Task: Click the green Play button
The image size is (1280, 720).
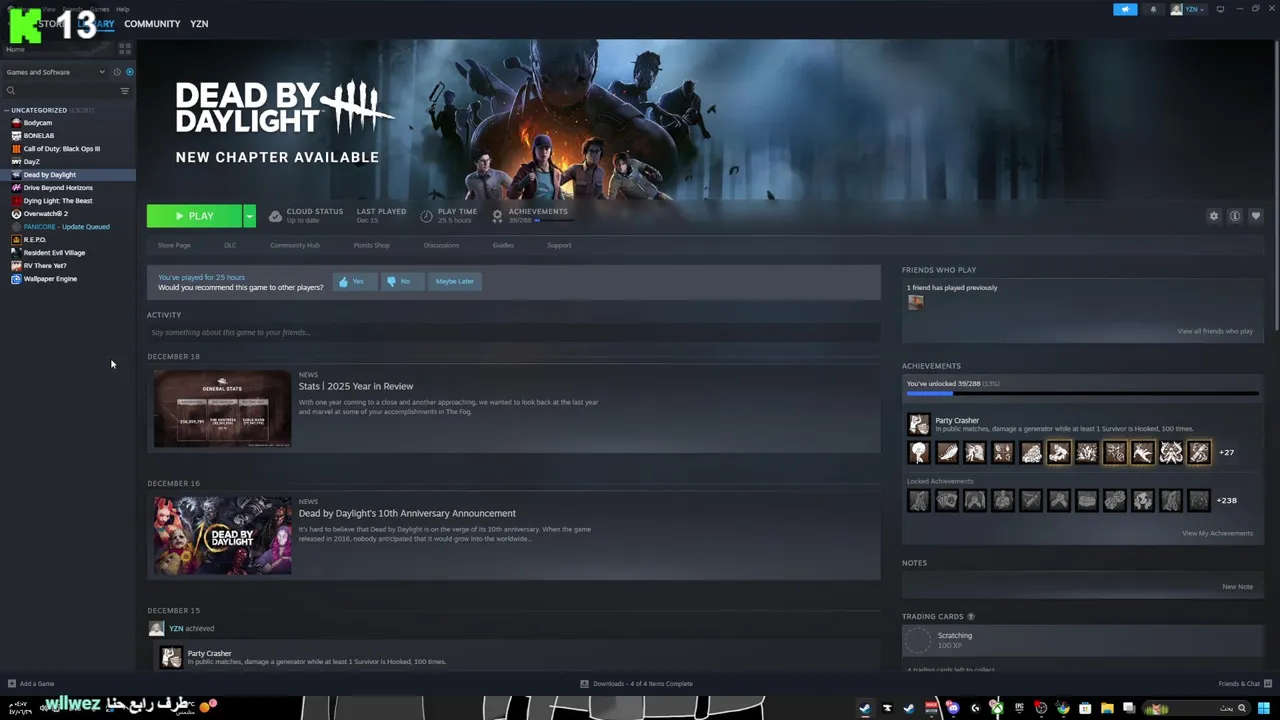Action: 194,216
